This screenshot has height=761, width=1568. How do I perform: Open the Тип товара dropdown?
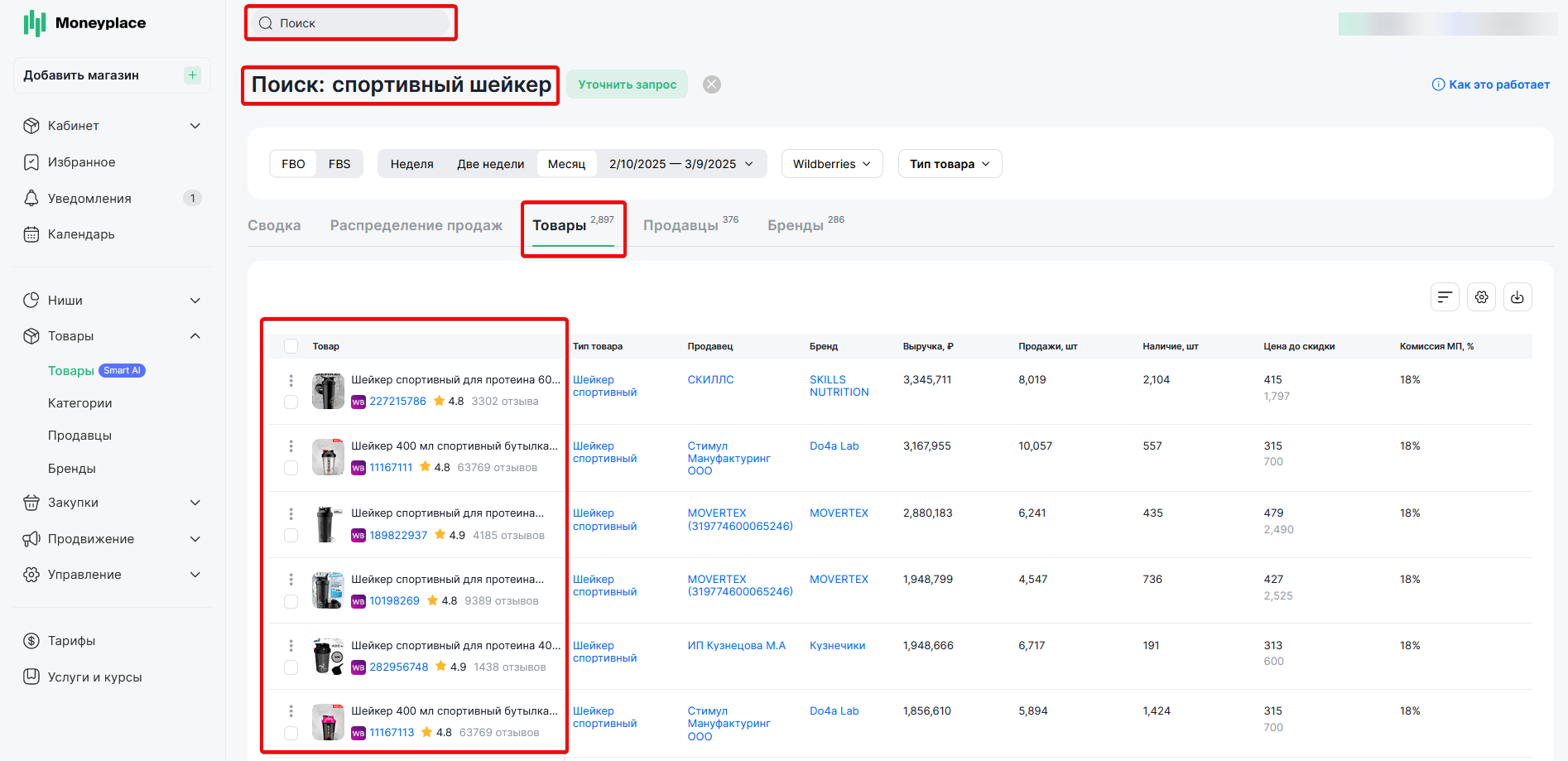(x=950, y=164)
